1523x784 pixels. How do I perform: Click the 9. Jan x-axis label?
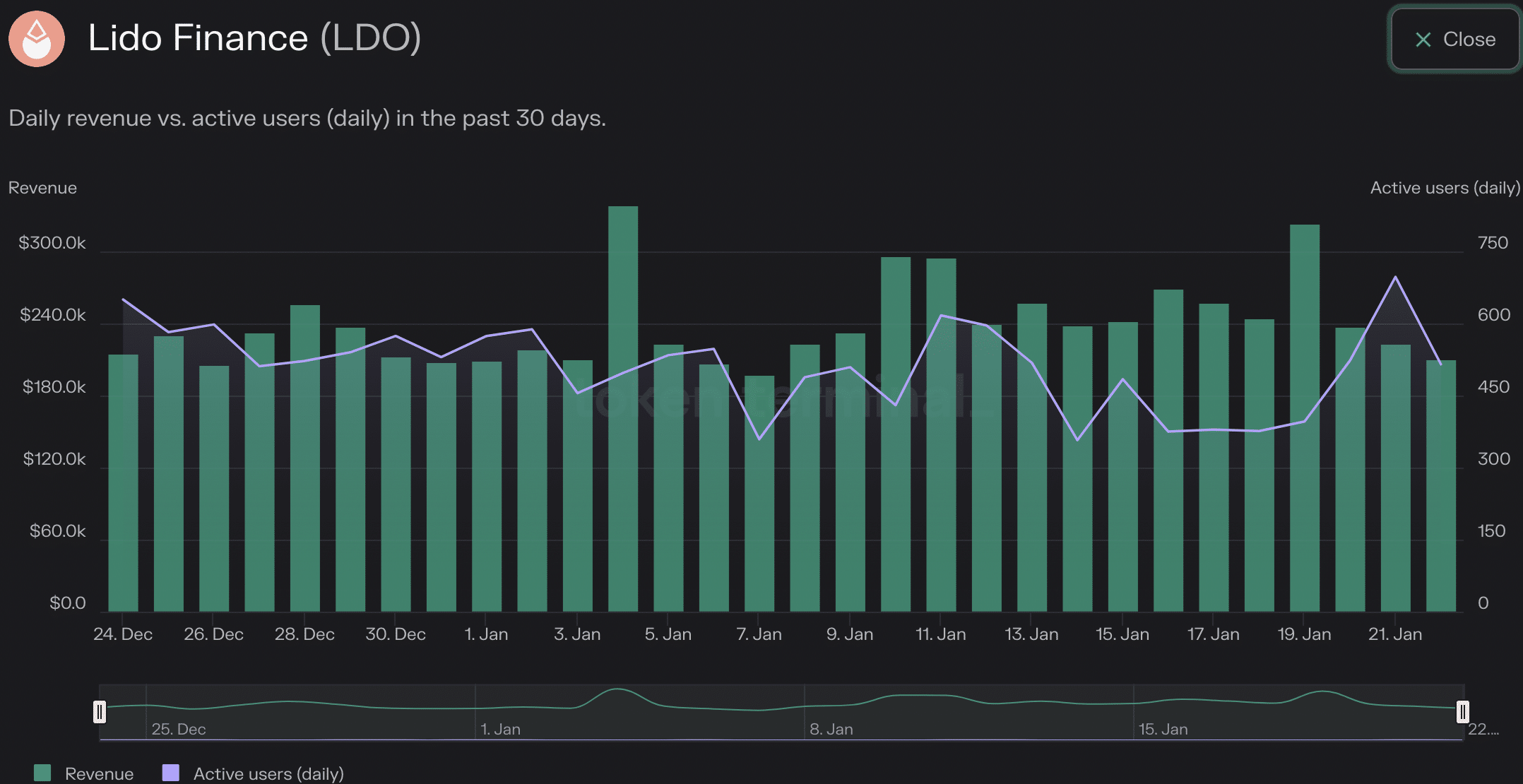click(850, 634)
